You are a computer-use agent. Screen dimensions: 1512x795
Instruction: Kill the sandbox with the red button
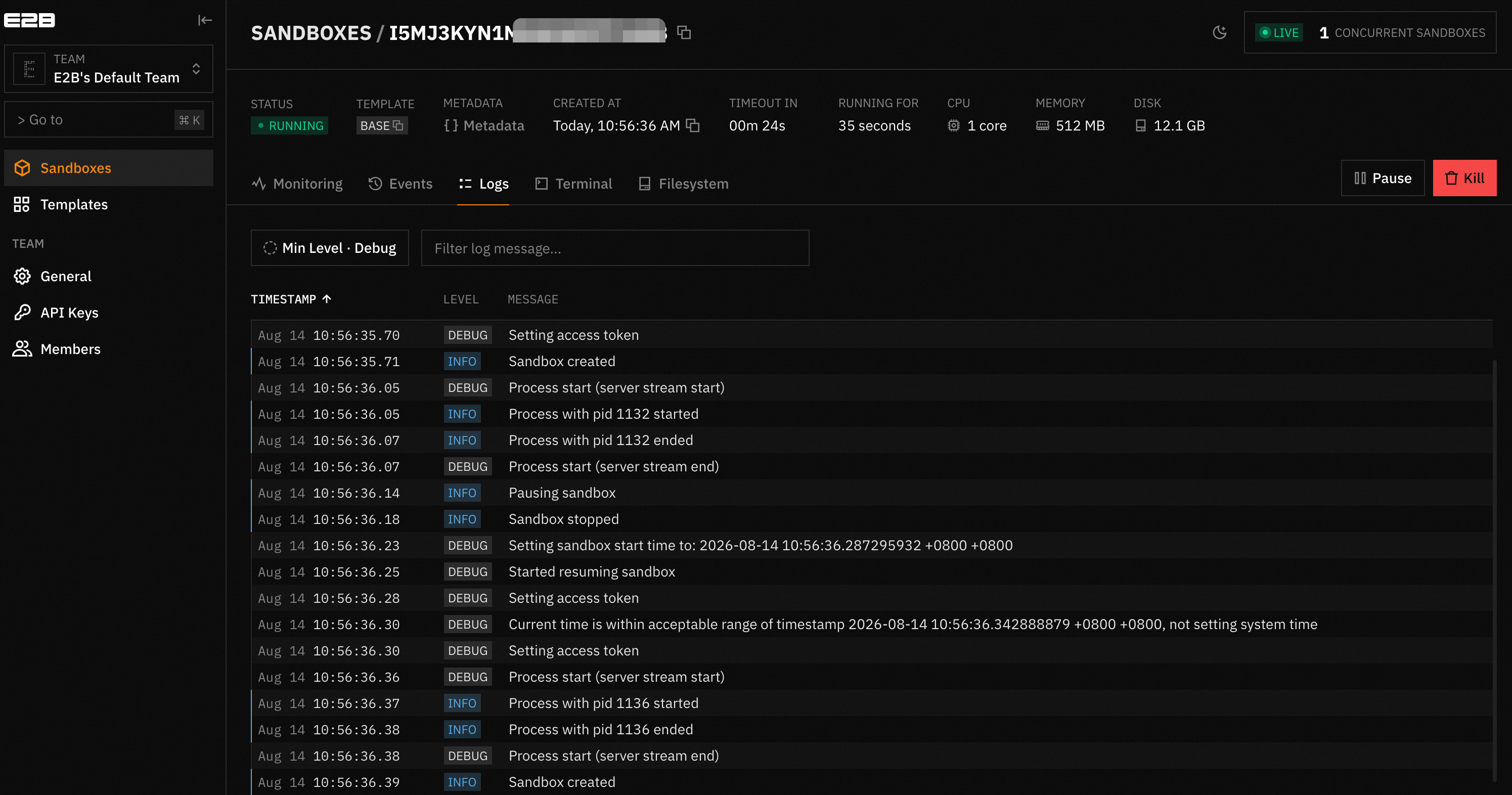point(1464,178)
